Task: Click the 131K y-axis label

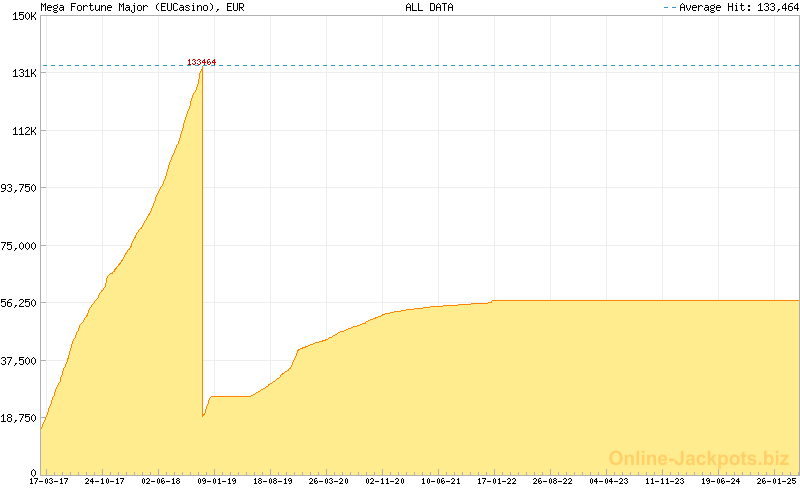Action: 23,73
